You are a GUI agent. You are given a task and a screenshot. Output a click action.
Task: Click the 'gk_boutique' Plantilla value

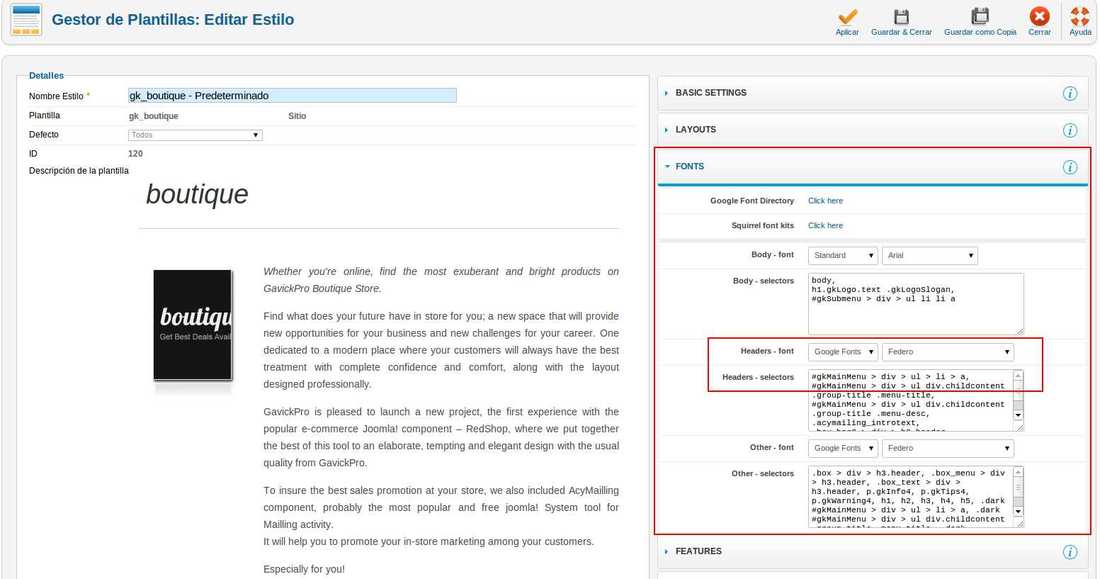click(x=154, y=116)
